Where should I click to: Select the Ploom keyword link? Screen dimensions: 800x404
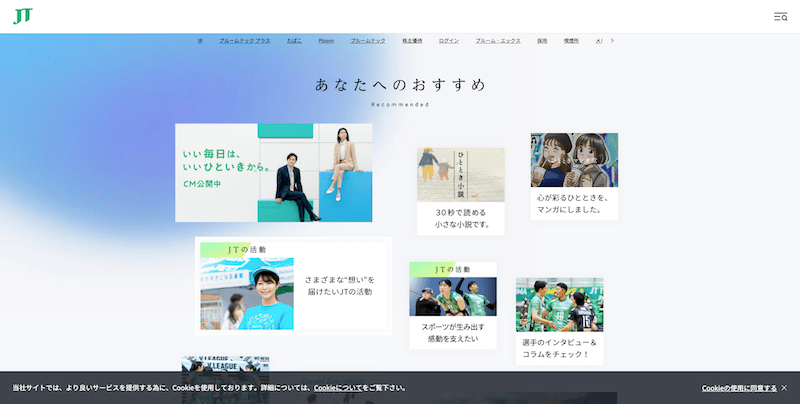pyautogui.click(x=326, y=41)
